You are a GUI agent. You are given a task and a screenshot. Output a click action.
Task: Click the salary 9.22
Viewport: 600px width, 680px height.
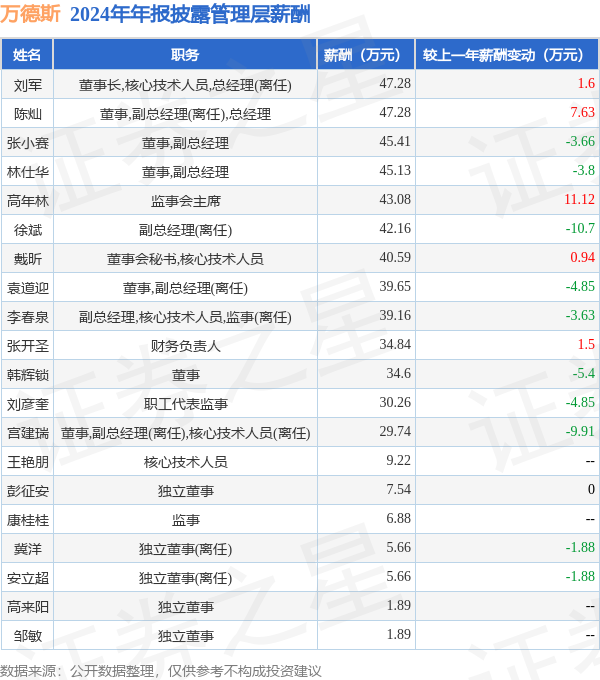(398, 461)
